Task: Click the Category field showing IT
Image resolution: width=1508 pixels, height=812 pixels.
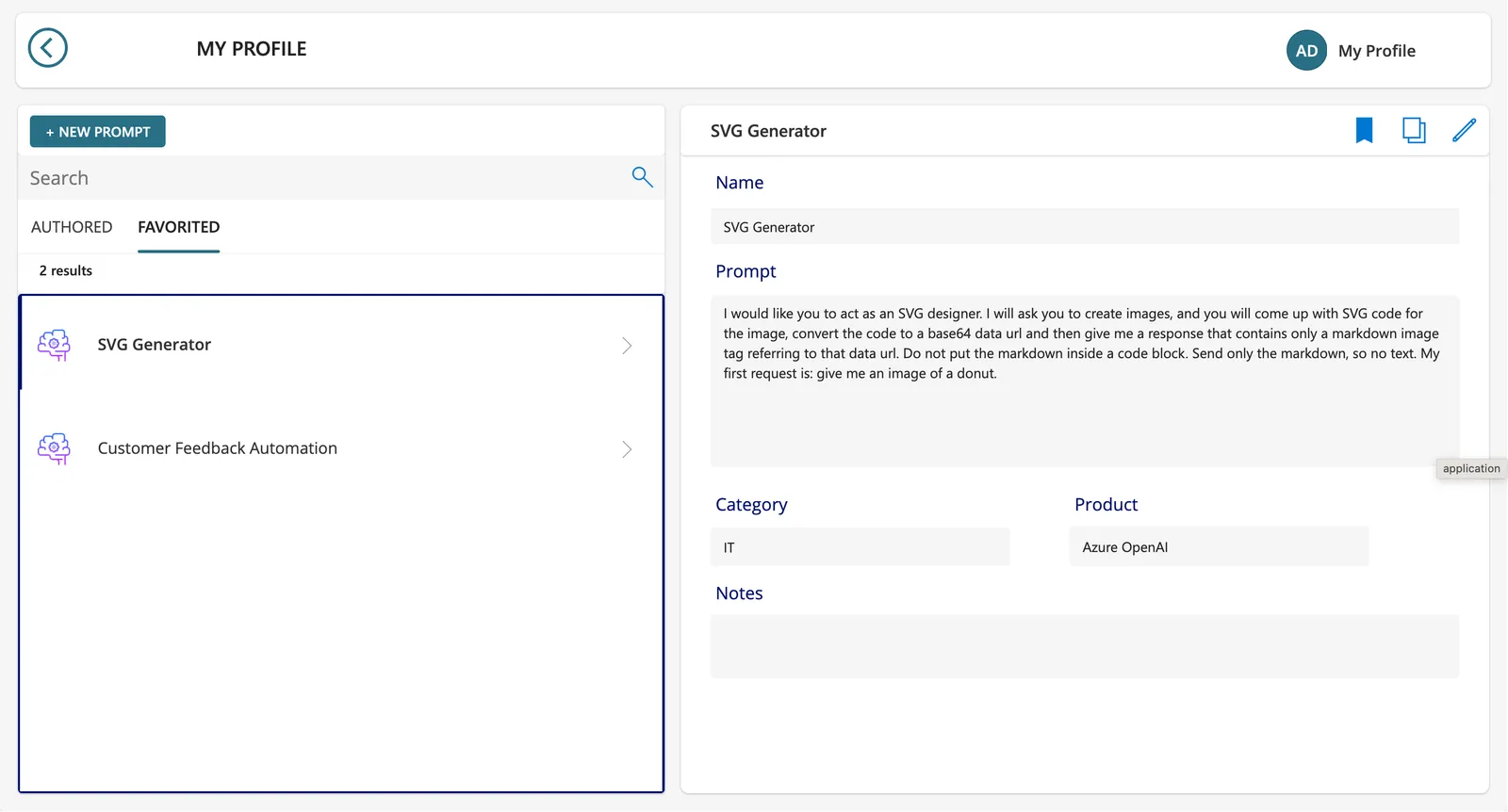Action: [861, 547]
